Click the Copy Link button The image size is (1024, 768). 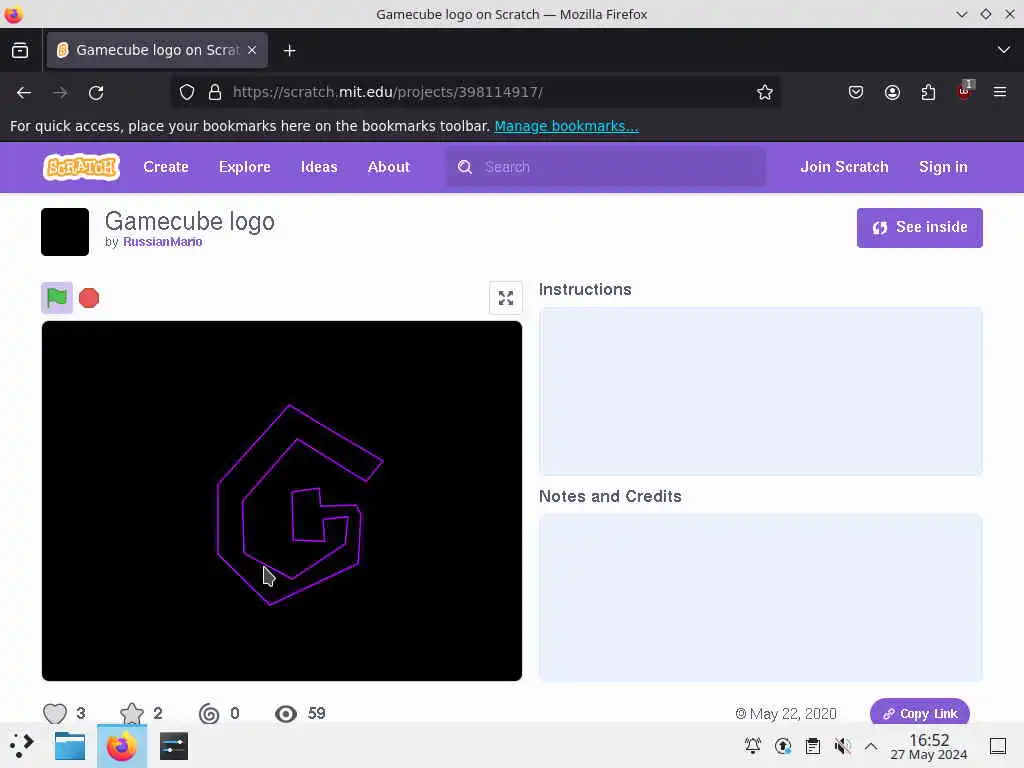(920, 713)
